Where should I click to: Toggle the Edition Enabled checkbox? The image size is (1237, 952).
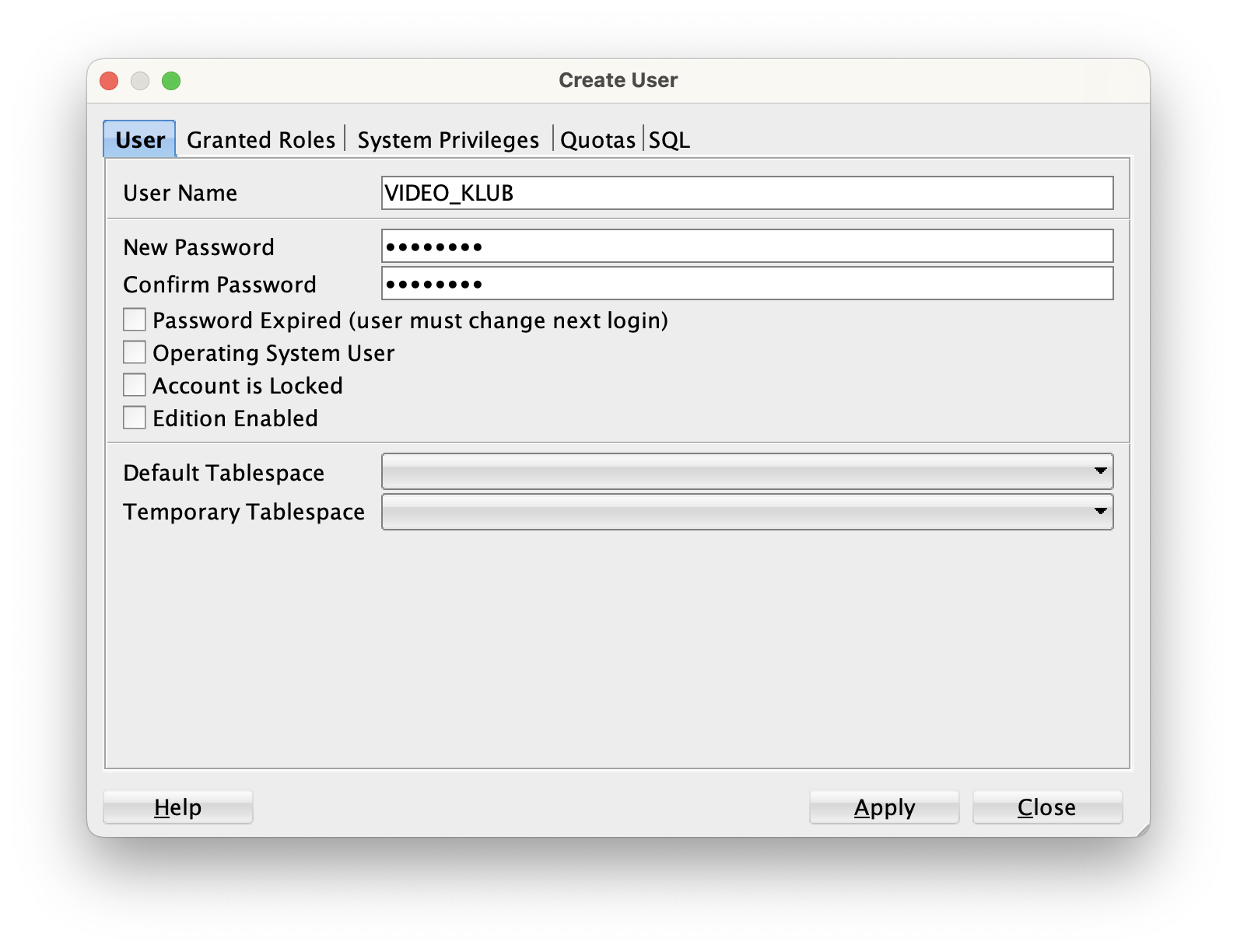click(x=135, y=418)
